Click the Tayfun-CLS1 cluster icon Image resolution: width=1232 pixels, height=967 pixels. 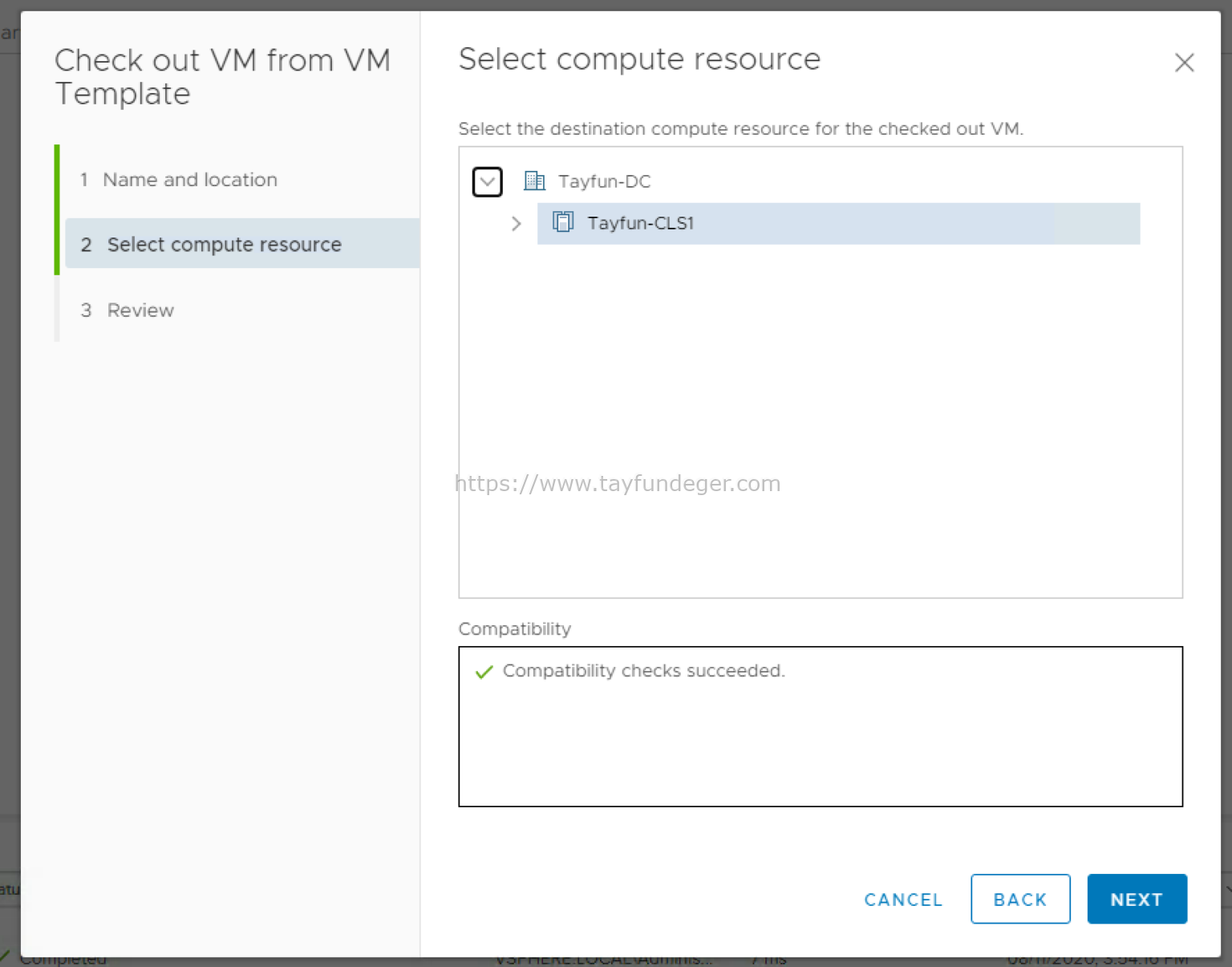[x=562, y=222]
